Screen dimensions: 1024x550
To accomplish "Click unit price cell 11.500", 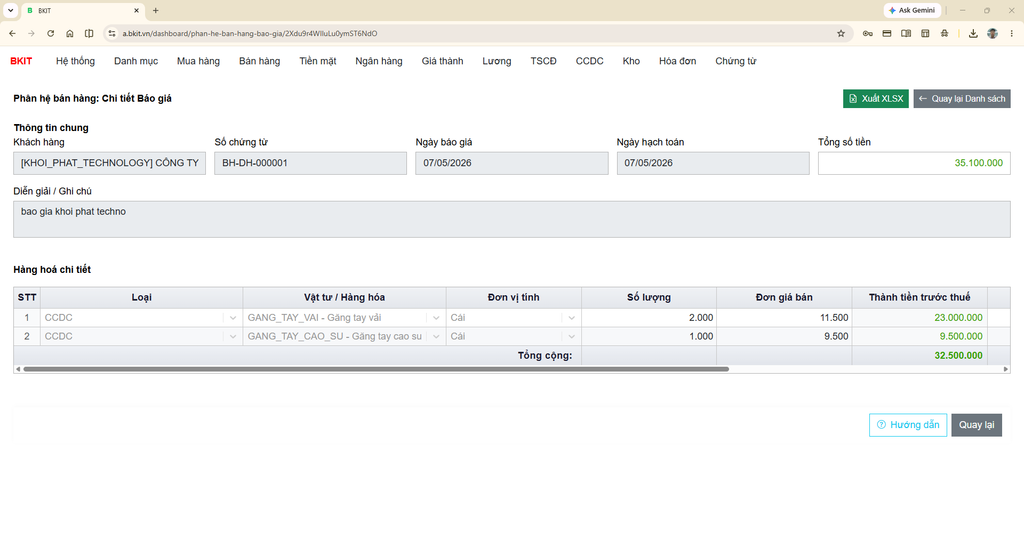I will click(x=784, y=317).
